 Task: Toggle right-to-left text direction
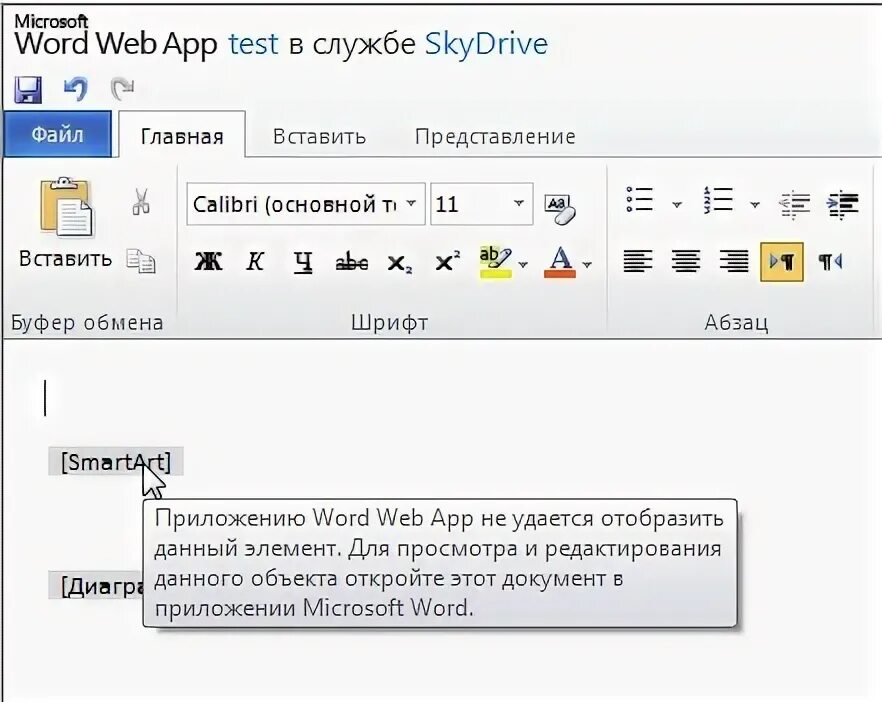point(830,262)
